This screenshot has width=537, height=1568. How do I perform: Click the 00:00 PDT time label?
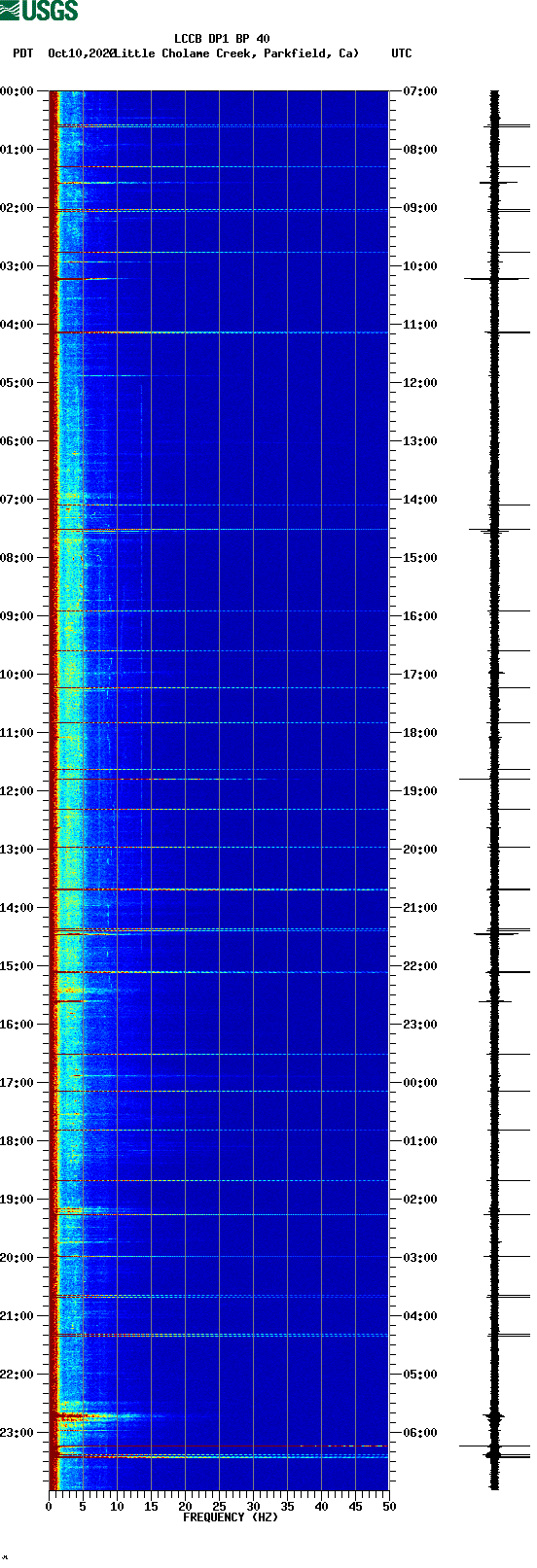[18, 91]
